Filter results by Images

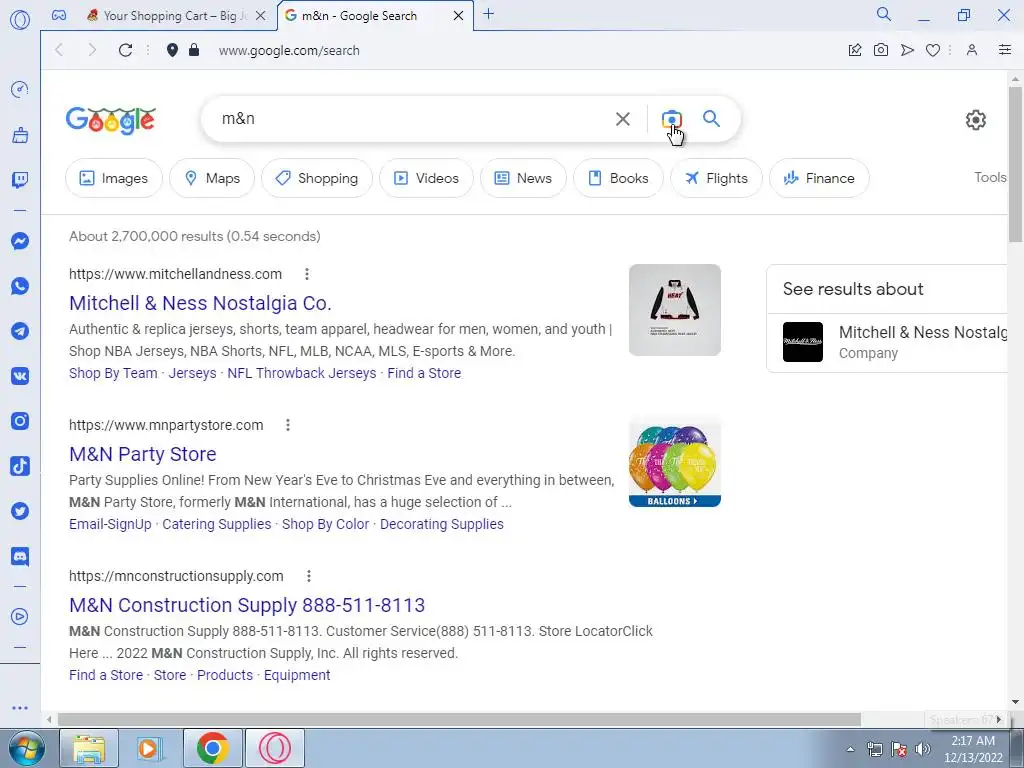(114, 178)
